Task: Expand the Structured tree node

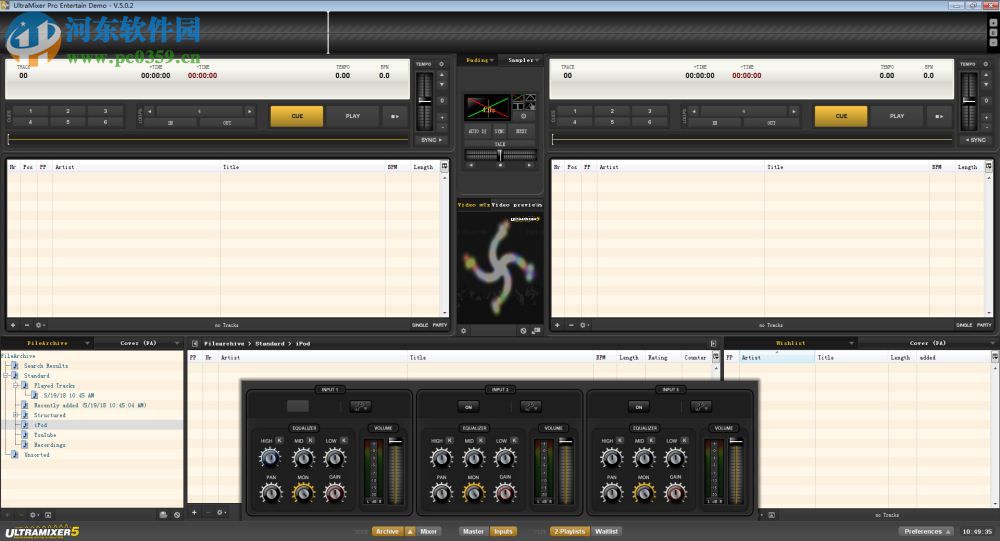Action: coord(16,415)
